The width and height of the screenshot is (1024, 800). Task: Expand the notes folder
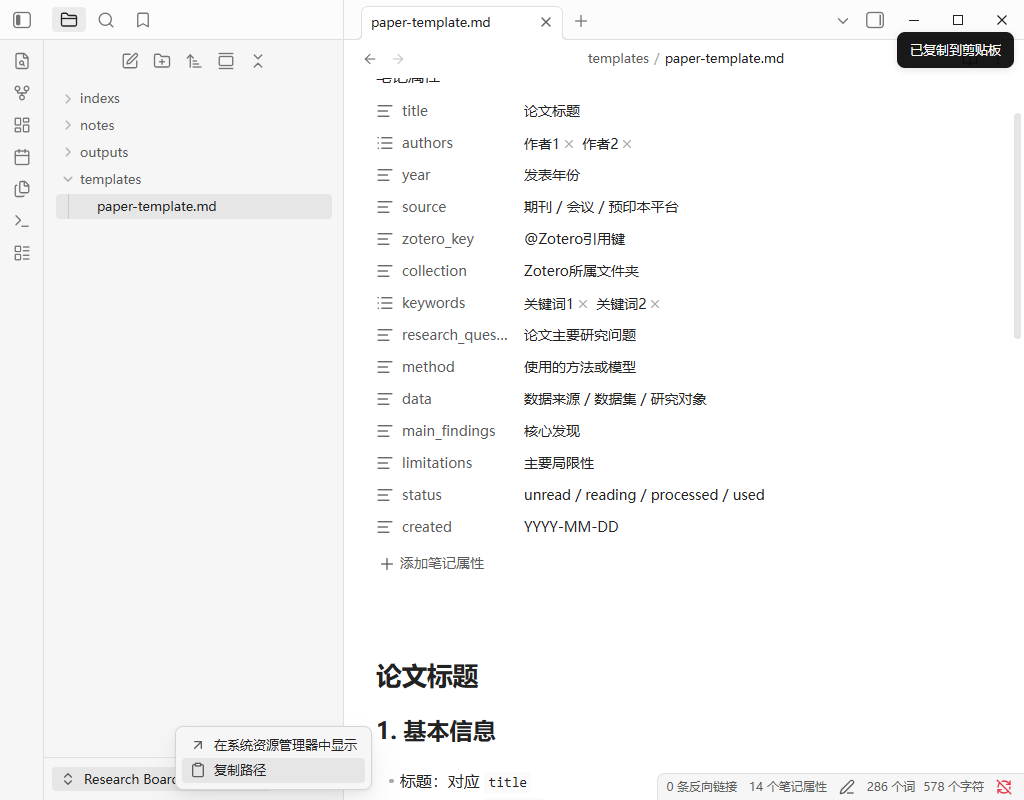point(68,125)
